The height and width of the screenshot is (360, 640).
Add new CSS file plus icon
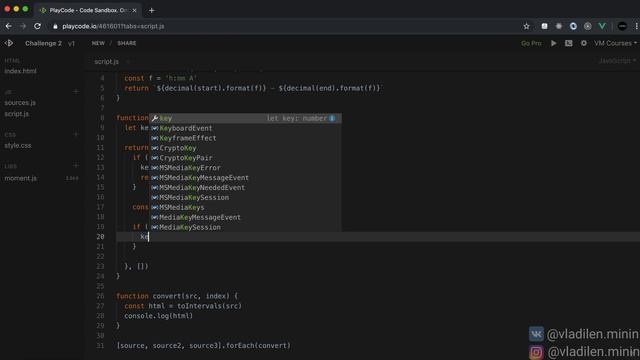pos(76,134)
